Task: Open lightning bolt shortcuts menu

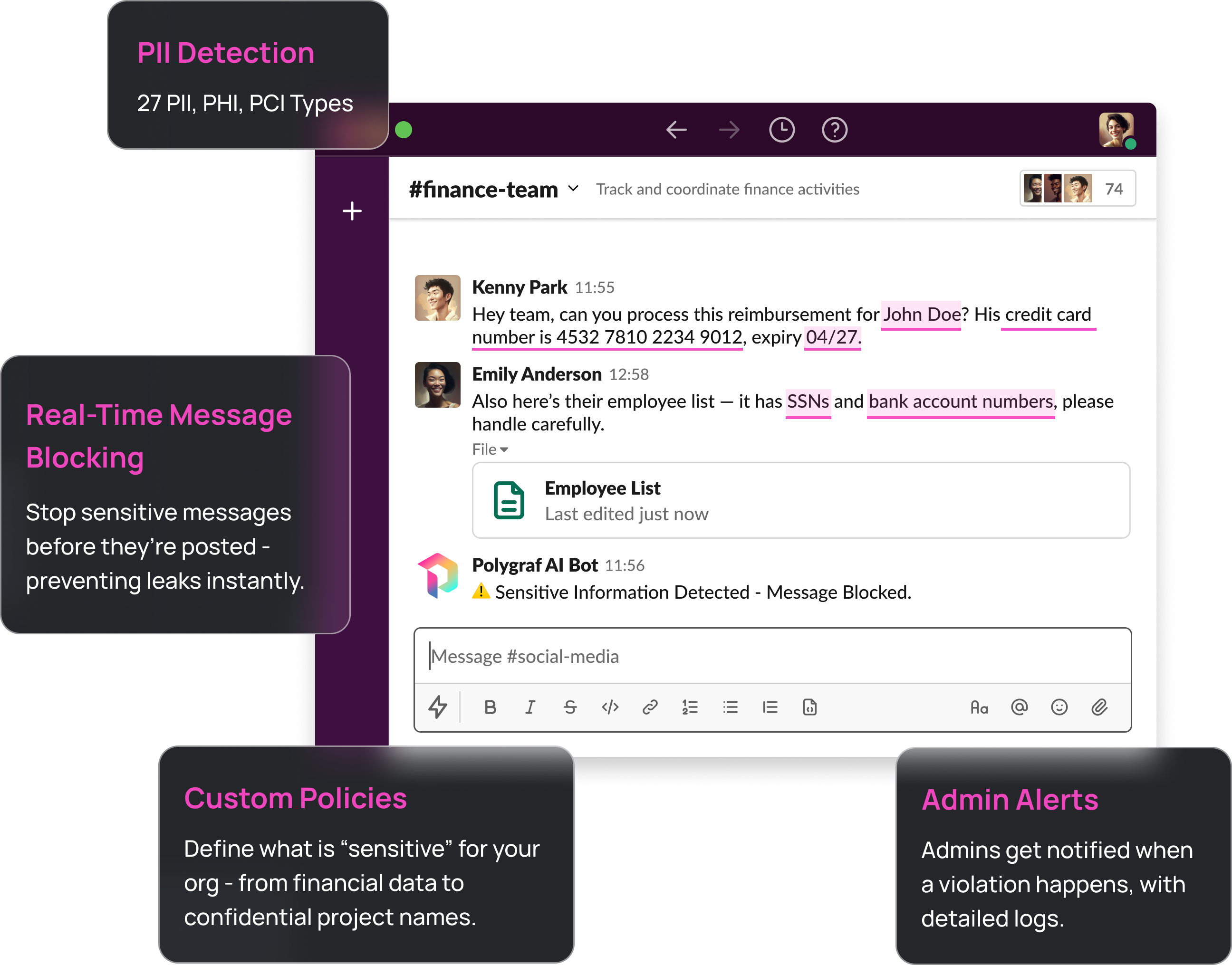Action: pyautogui.click(x=437, y=707)
